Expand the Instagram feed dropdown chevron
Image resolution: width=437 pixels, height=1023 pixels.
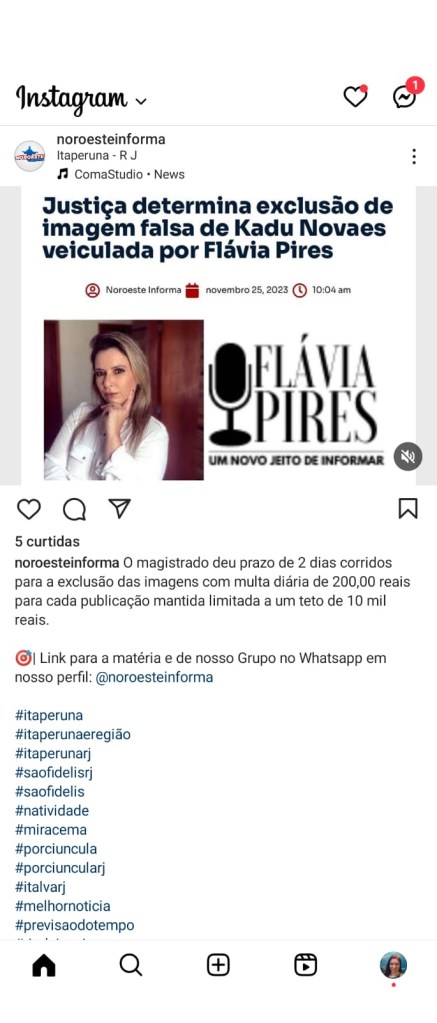(140, 101)
